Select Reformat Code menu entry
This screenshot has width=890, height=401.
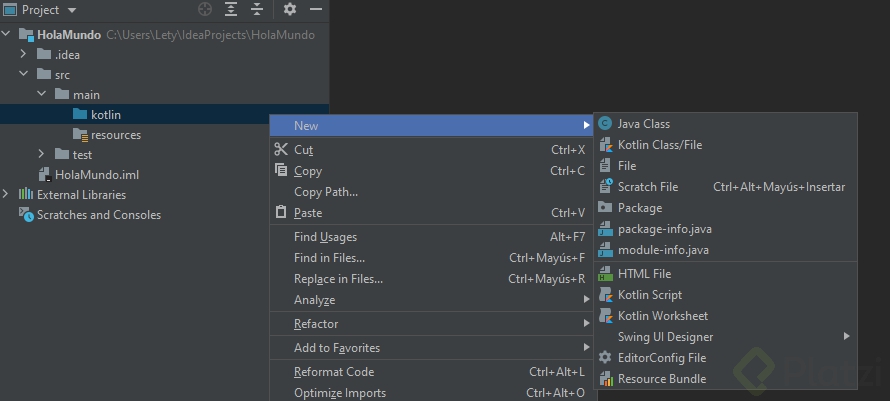[431, 372]
